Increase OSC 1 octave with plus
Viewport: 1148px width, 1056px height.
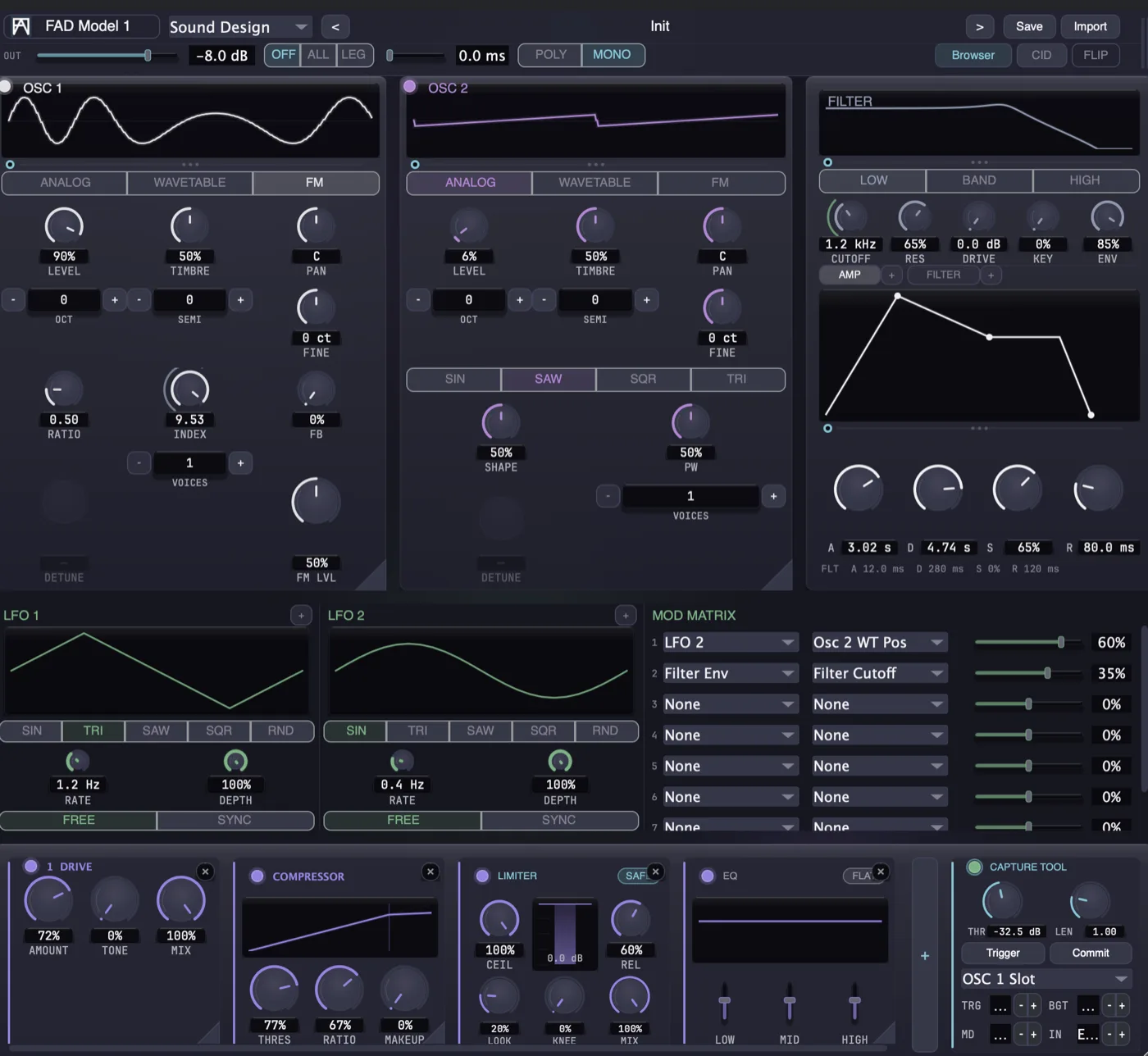pyautogui.click(x=114, y=300)
